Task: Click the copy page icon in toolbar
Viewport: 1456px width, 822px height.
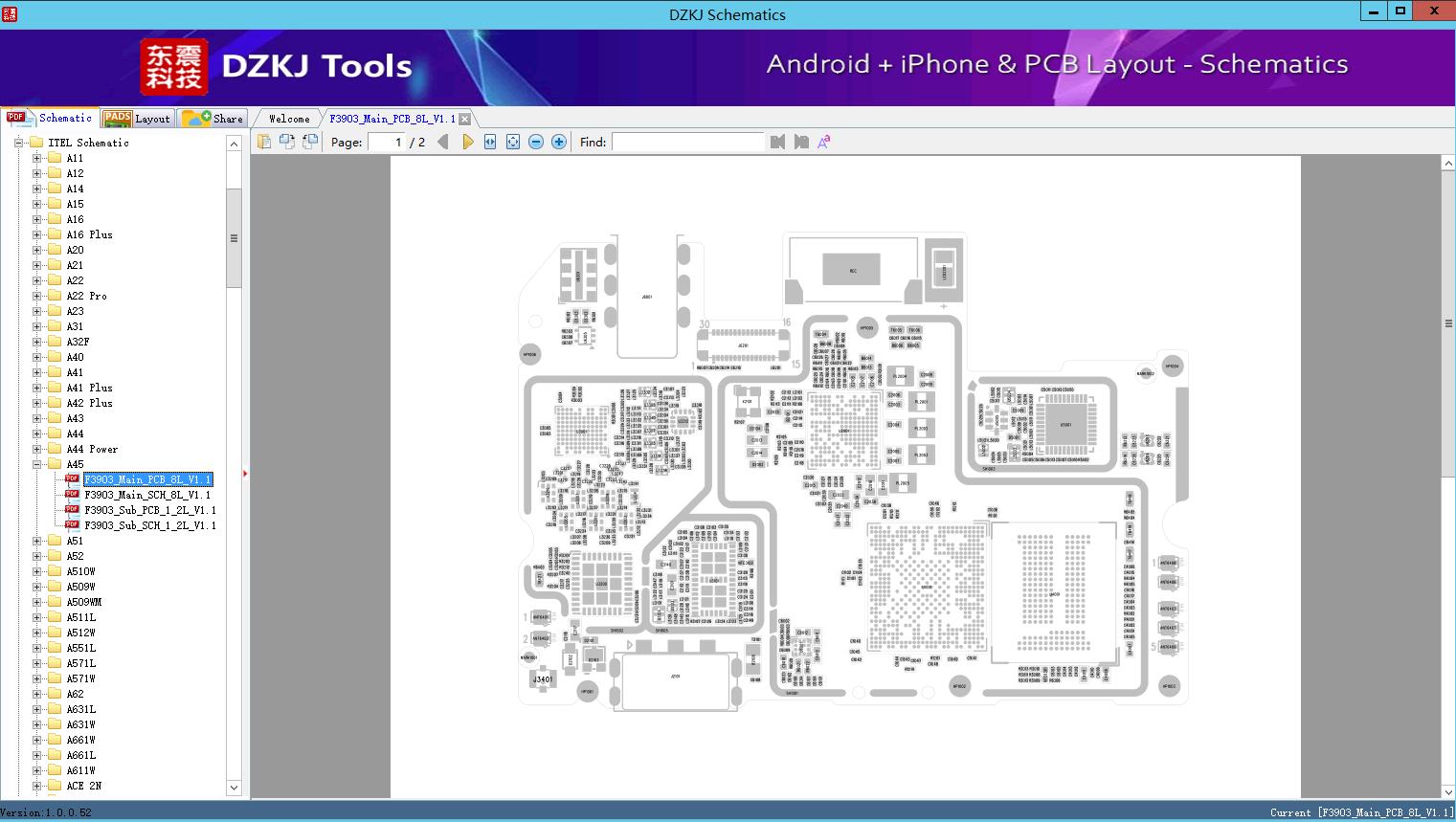Action: click(264, 142)
